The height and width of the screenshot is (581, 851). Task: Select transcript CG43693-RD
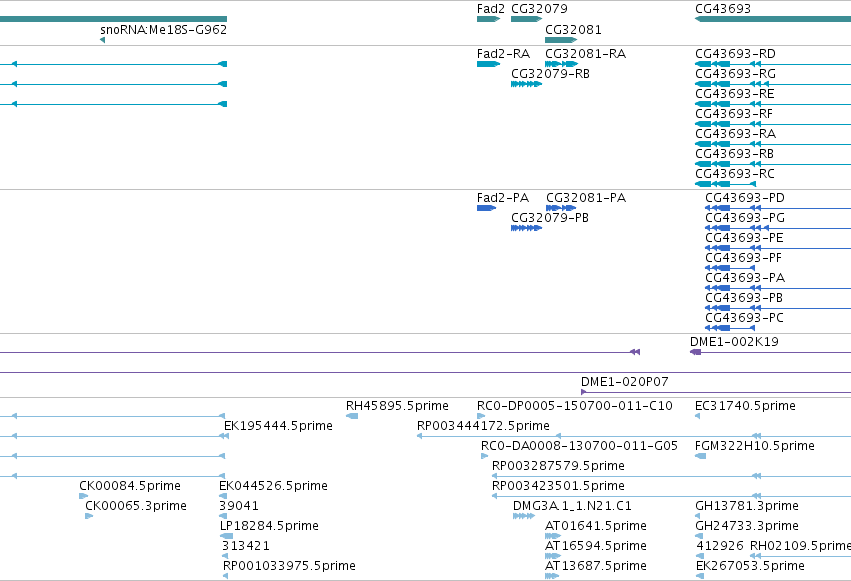tap(773, 64)
